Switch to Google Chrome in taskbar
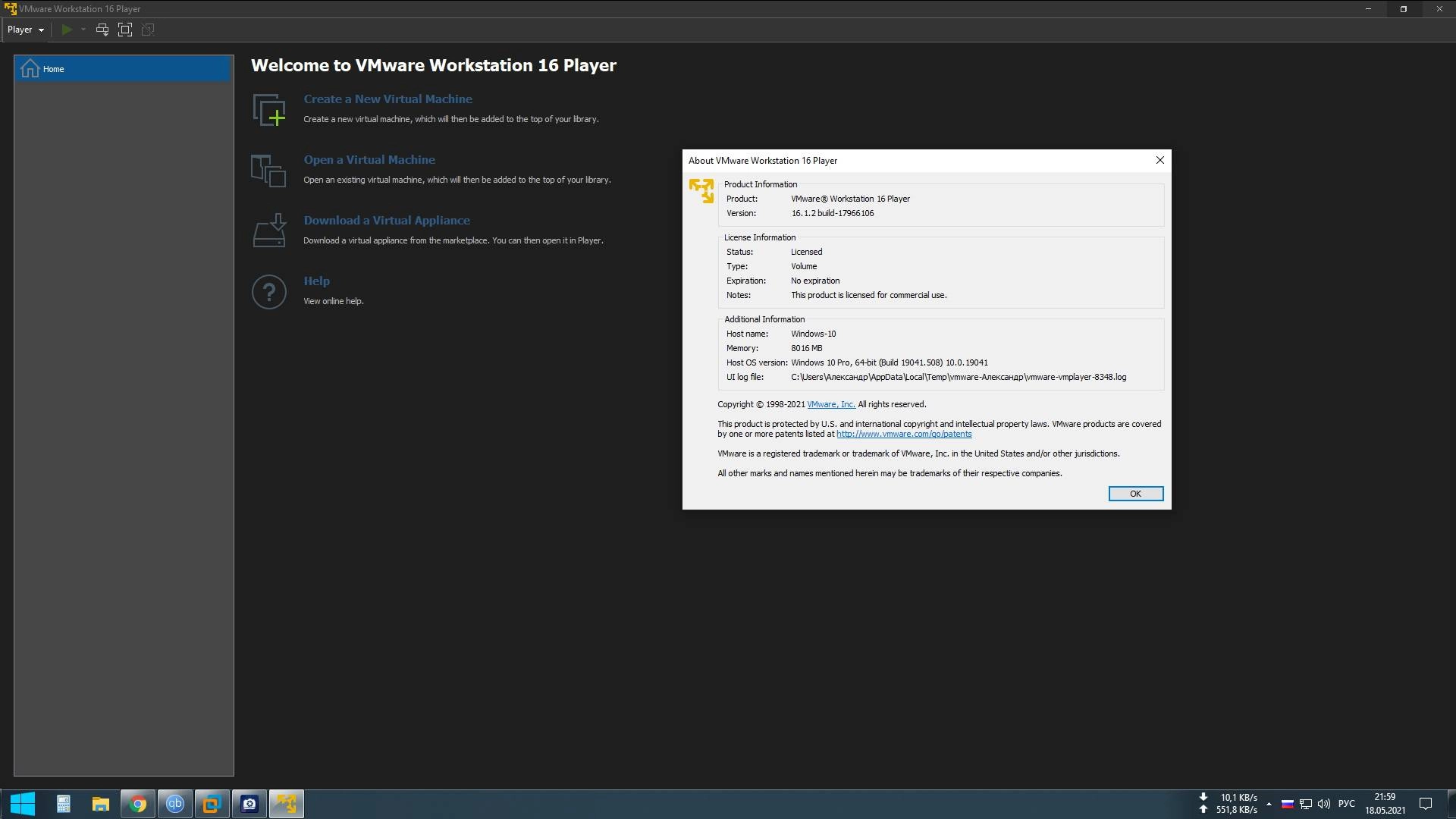 point(138,804)
